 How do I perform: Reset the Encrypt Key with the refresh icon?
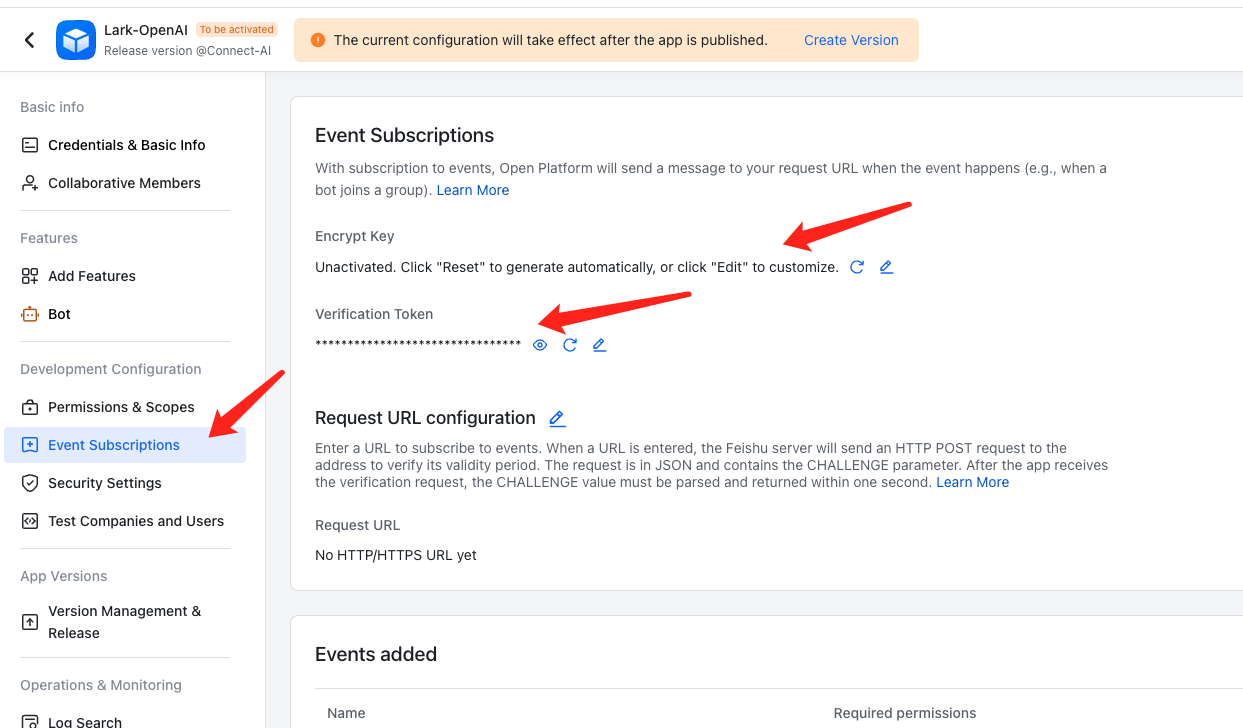tap(857, 266)
